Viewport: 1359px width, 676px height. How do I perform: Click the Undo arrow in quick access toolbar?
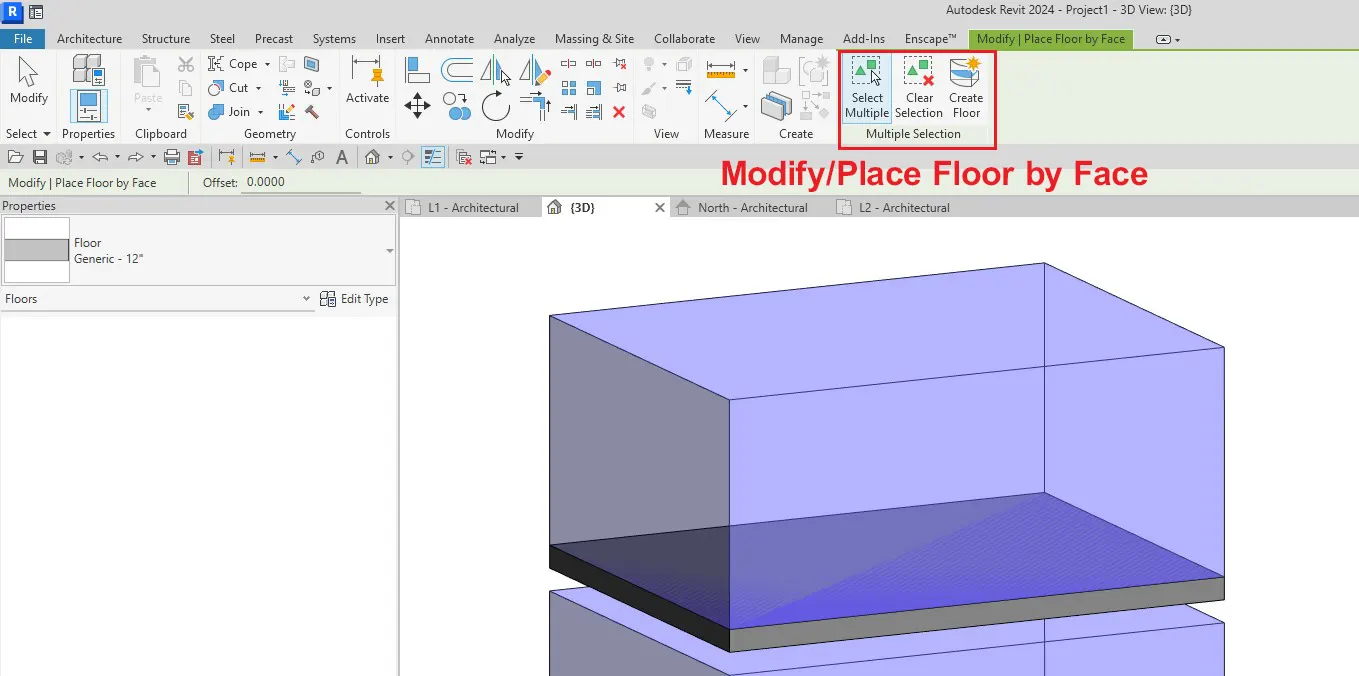click(x=99, y=157)
